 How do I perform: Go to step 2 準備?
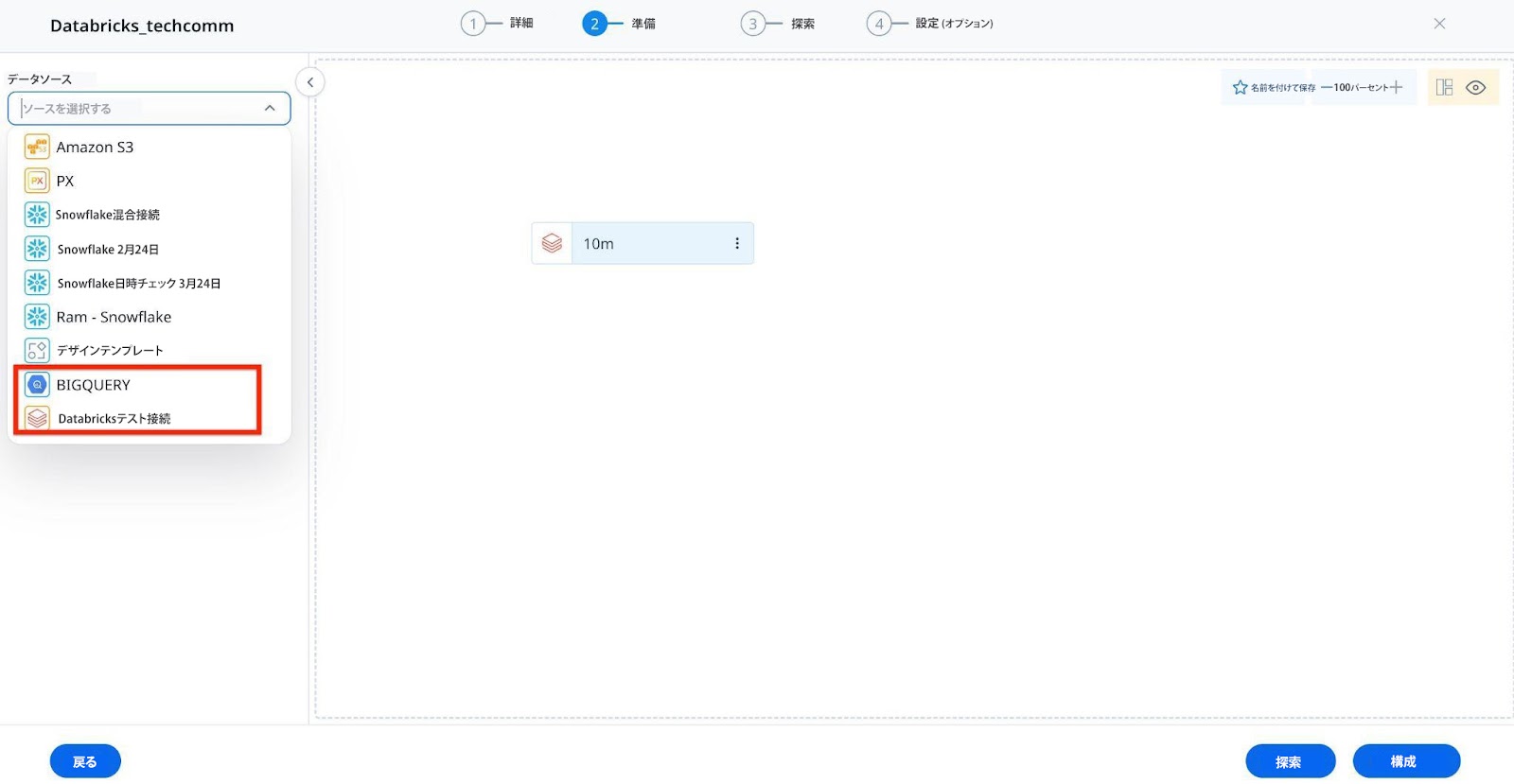[619, 24]
